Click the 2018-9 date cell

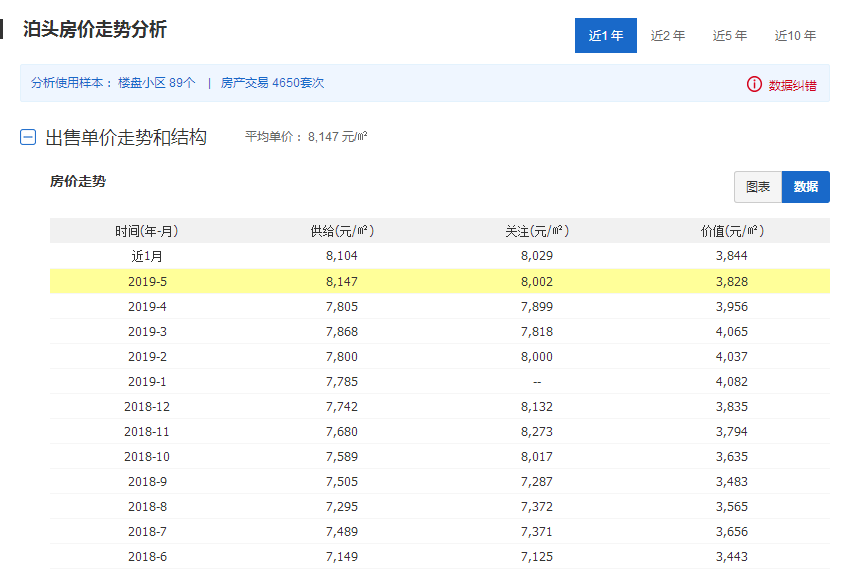point(147,482)
